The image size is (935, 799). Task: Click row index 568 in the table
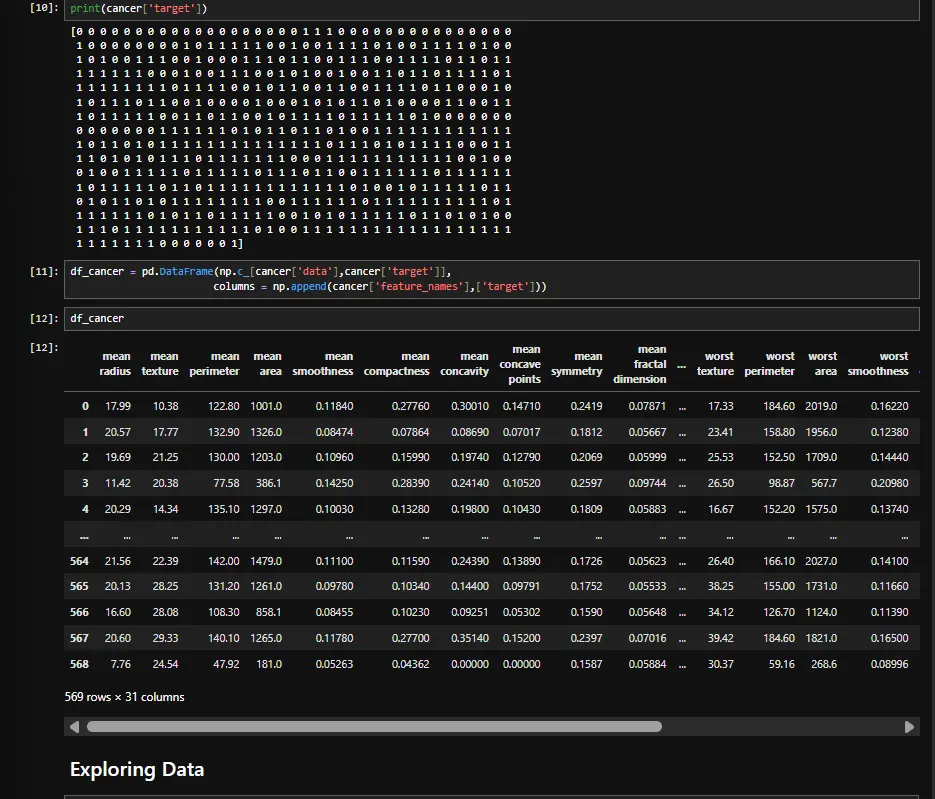[79, 664]
